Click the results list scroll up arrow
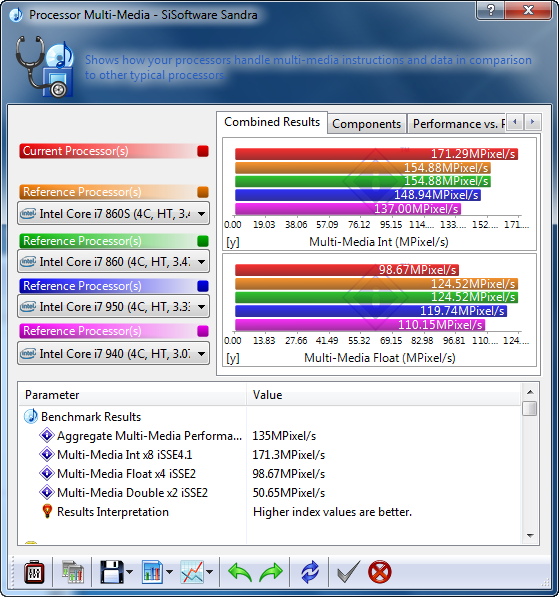Image resolution: width=559 pixels, height=597 pixels. click(530, 392)
